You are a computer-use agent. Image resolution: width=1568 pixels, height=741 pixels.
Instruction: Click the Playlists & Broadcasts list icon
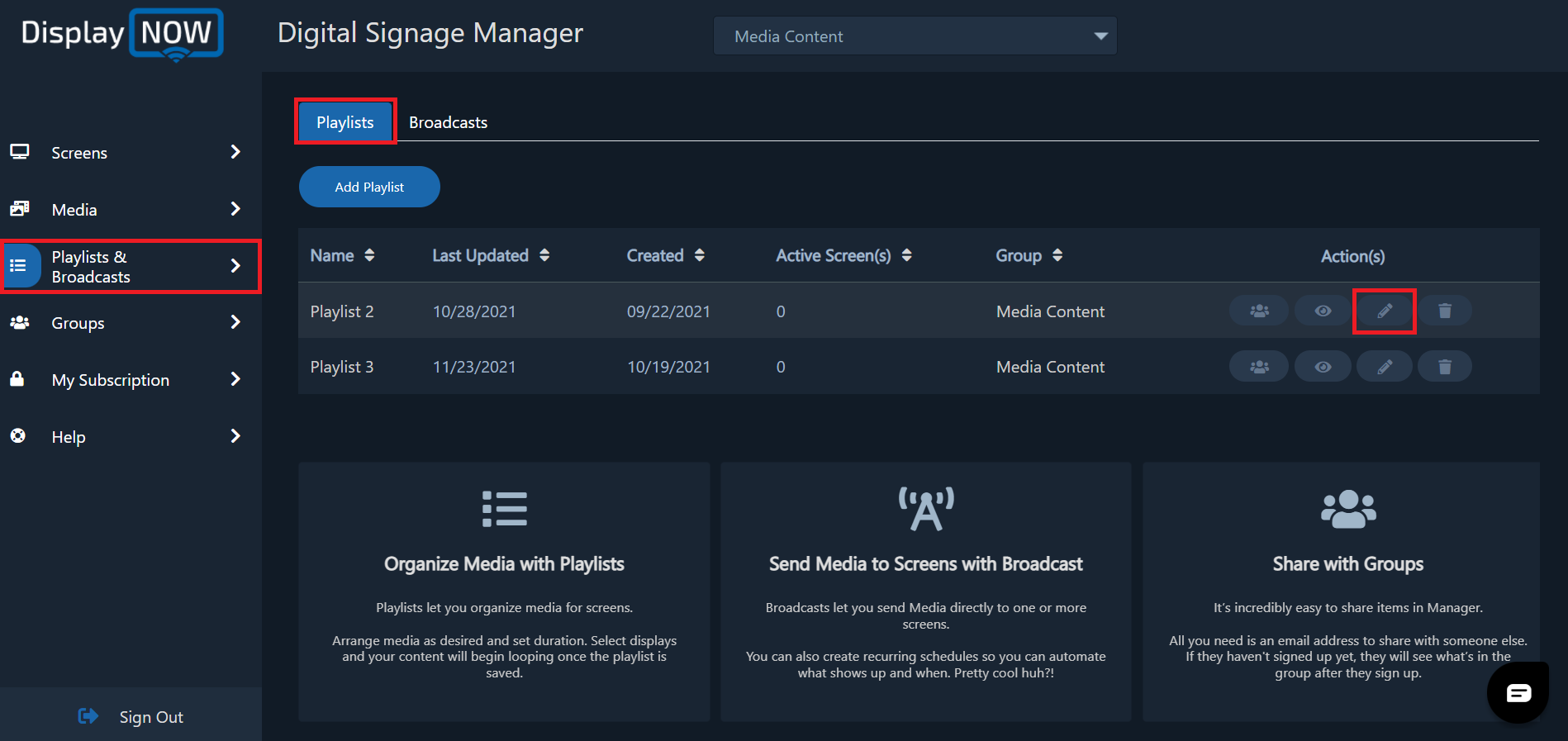[x=18, y=265]
